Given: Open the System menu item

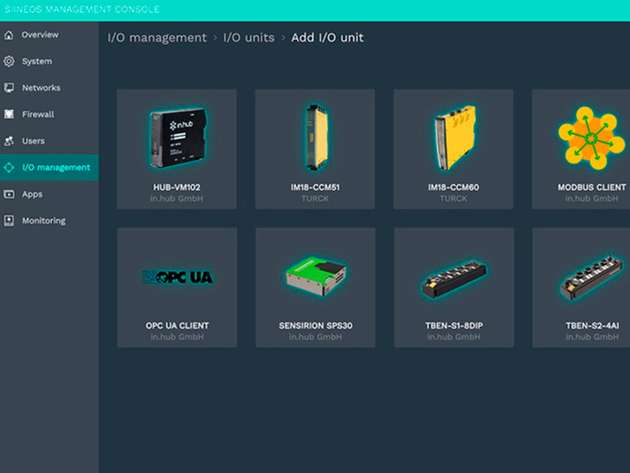Looking at the screenshot, I should (49, 61).
